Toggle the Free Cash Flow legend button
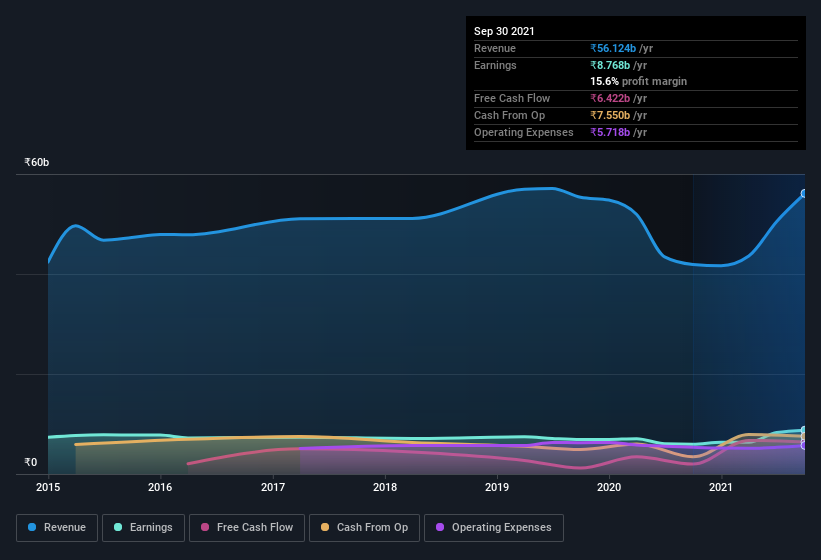Image resolution: width=821 pixels, height=560 pixels. (247, 528)
